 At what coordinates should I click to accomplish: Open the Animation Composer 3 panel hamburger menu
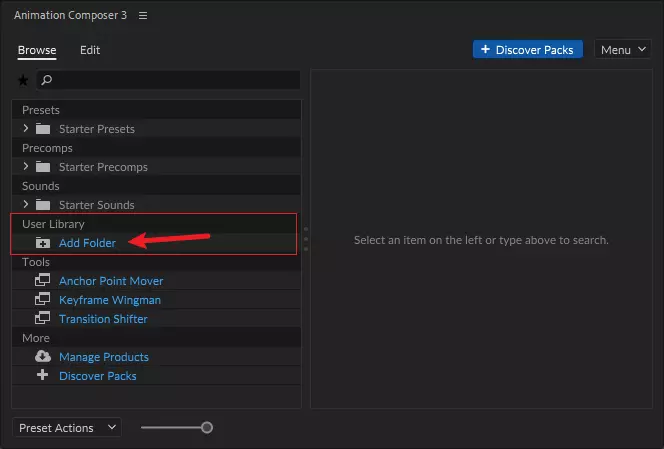coord(143,16)
